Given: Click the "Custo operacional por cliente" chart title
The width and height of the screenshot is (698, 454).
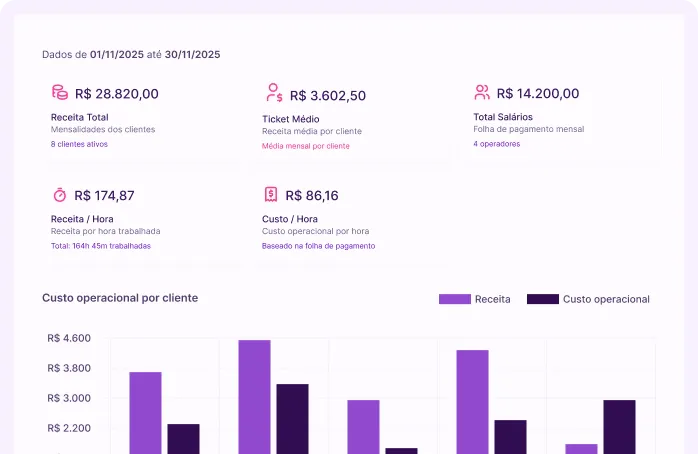Looking at the screenshot, I should tap(120, 298).
